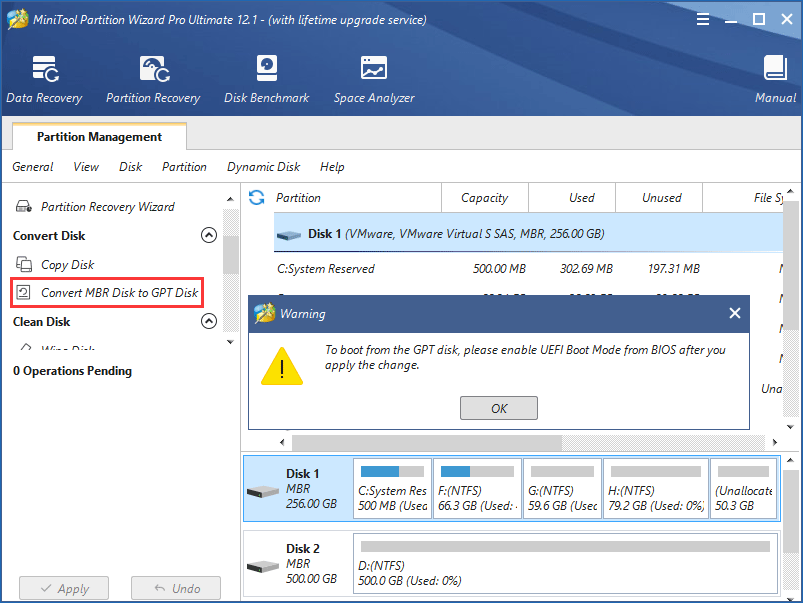The width and height of the screenshot is (803, 603).
Task: Open the Dynamic Disk menu
Action: click(263, 167)
